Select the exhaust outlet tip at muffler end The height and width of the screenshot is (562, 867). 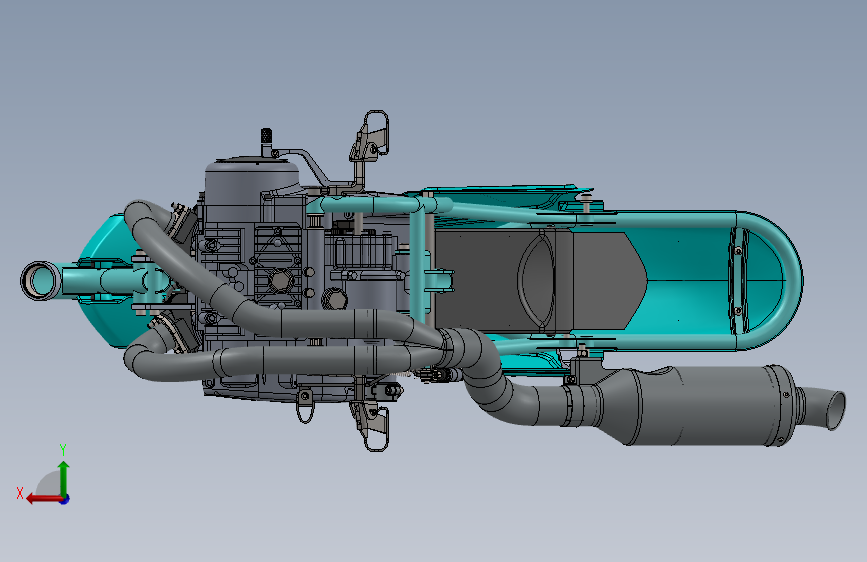tap(824, 409)
